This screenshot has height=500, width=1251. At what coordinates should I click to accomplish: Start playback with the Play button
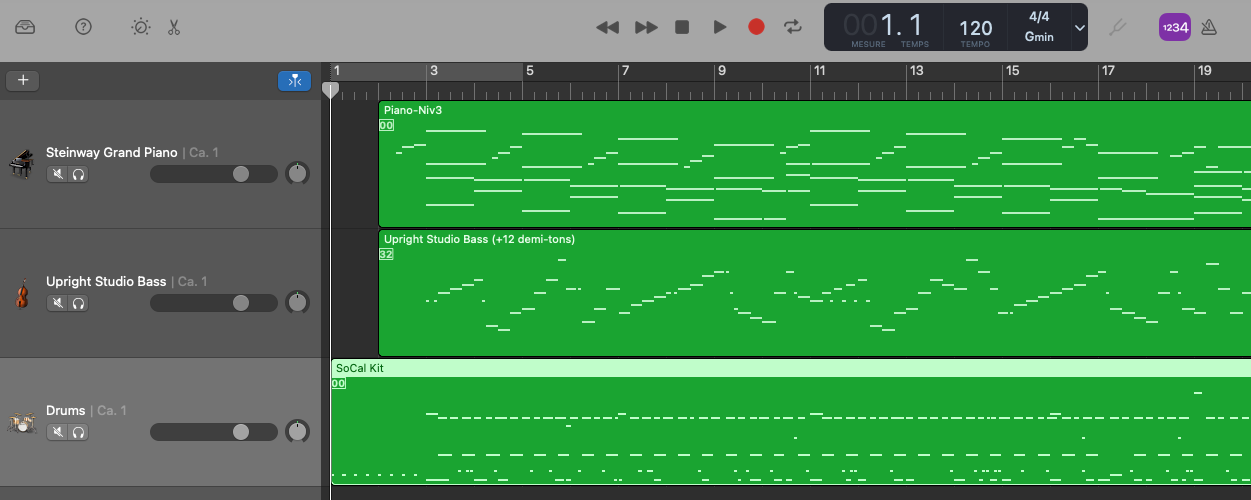click(x=719, y=27)
